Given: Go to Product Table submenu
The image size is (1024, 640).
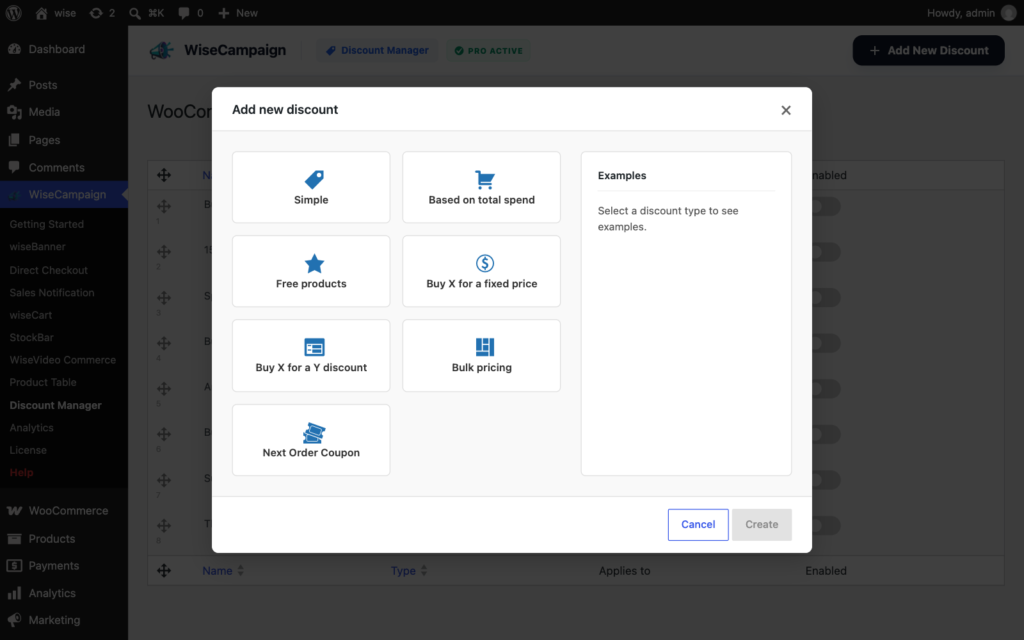Looking at the screenshot, I should click(42, 382).
